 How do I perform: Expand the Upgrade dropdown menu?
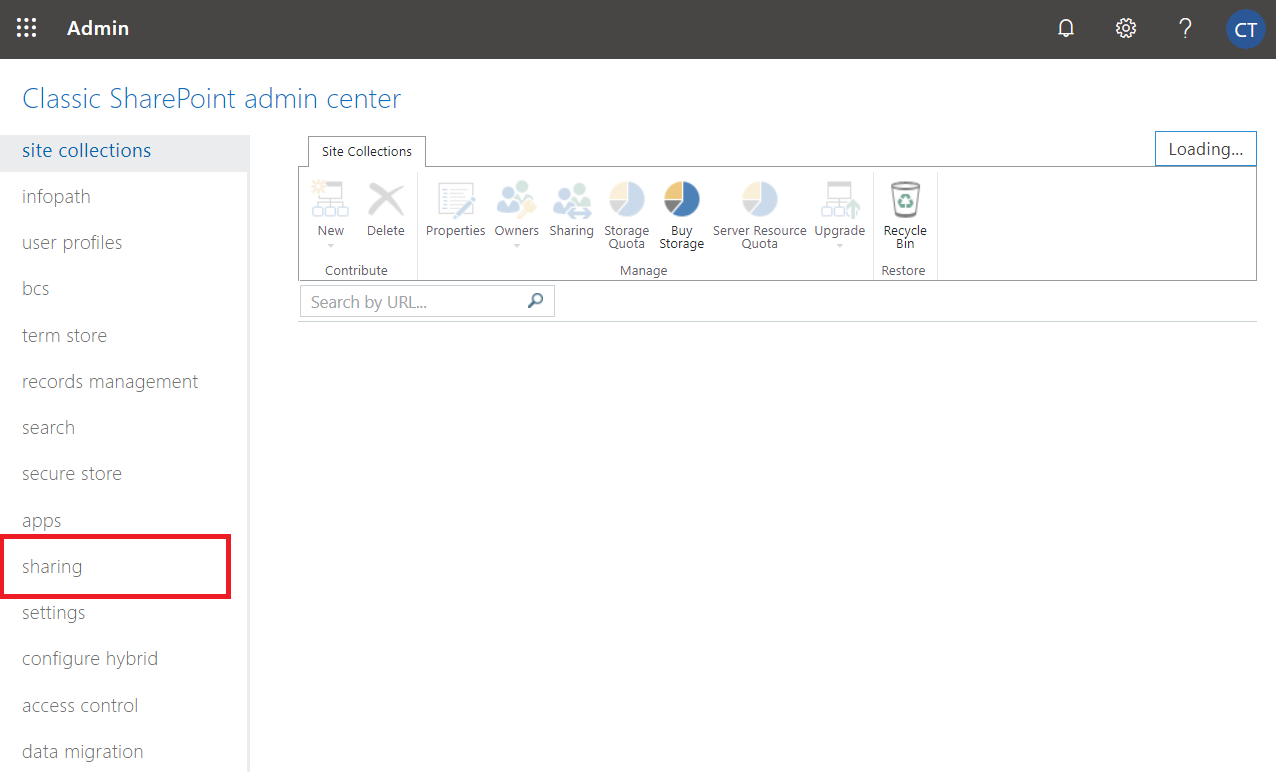[839, 245]
